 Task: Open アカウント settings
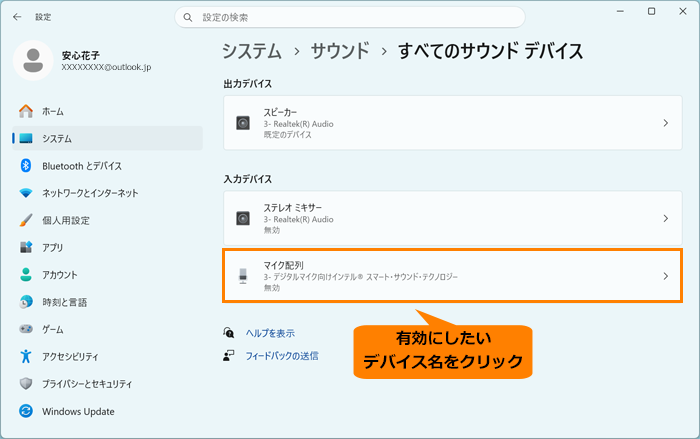[108, 274]
